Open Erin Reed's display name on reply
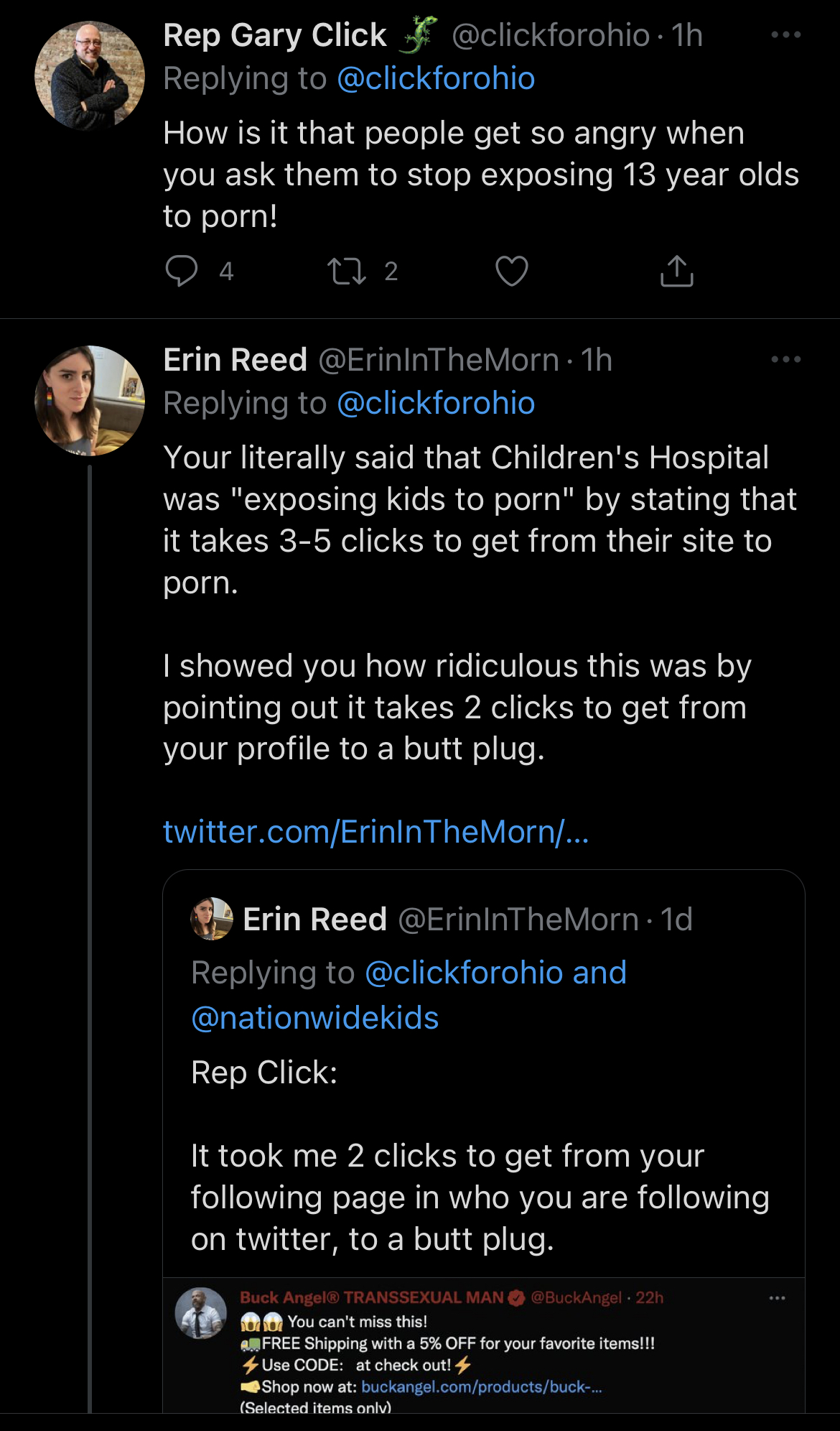840x1431 pixels. [235, 360]
